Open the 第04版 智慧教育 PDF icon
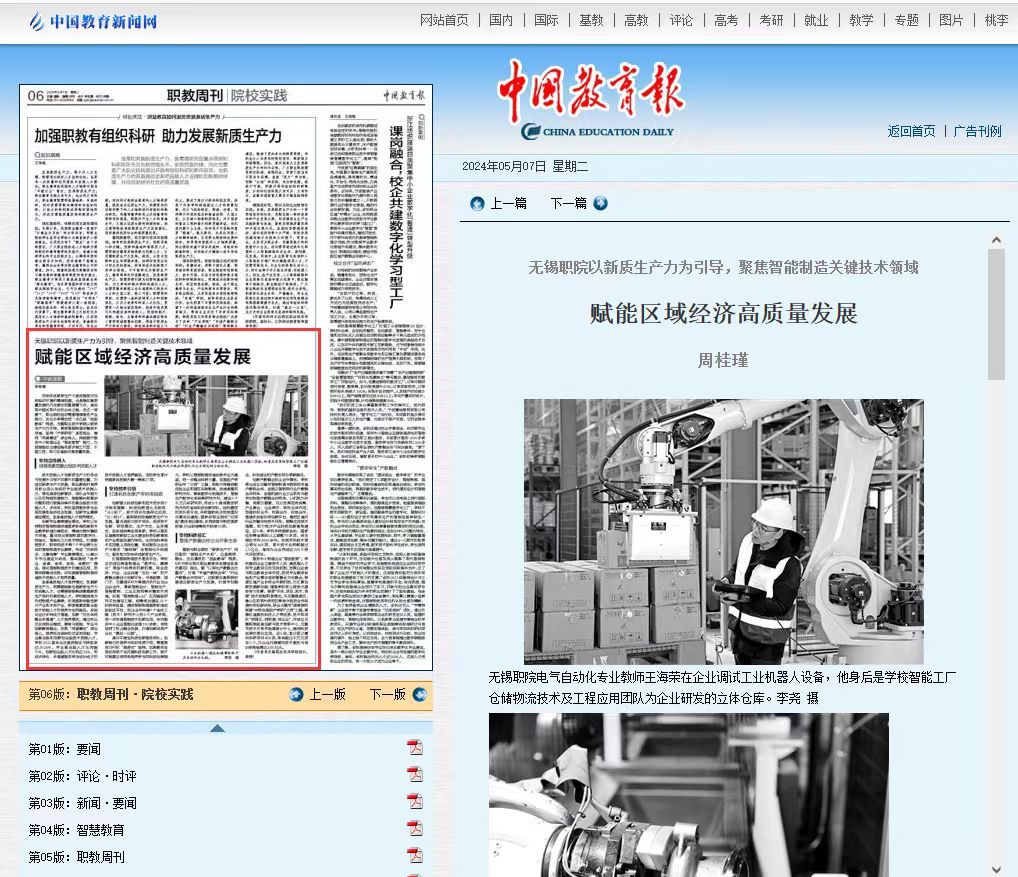Viewport: 1018px width, 877px height. click(414, 829)
